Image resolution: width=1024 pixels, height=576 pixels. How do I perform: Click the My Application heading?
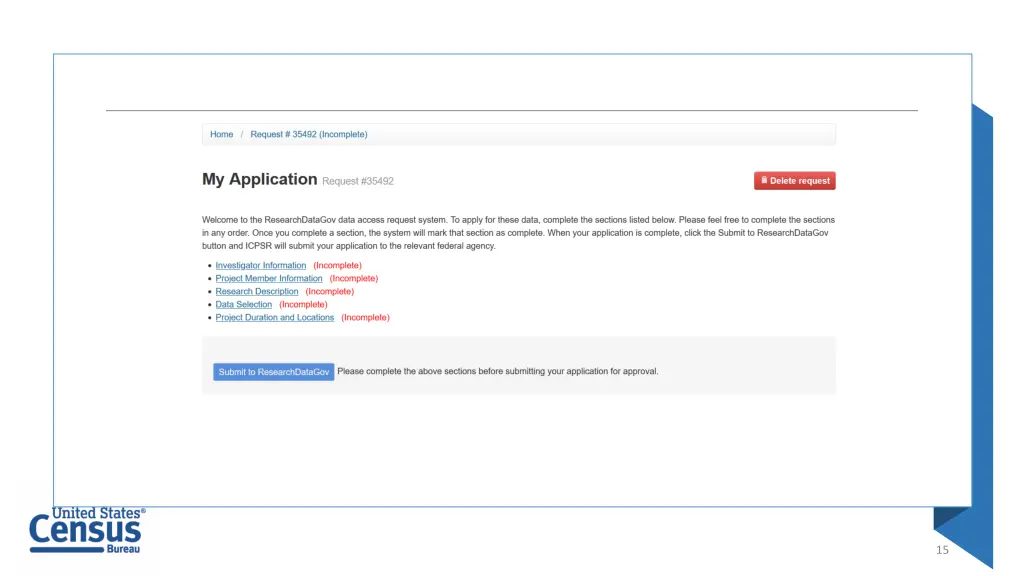point(259,180)
